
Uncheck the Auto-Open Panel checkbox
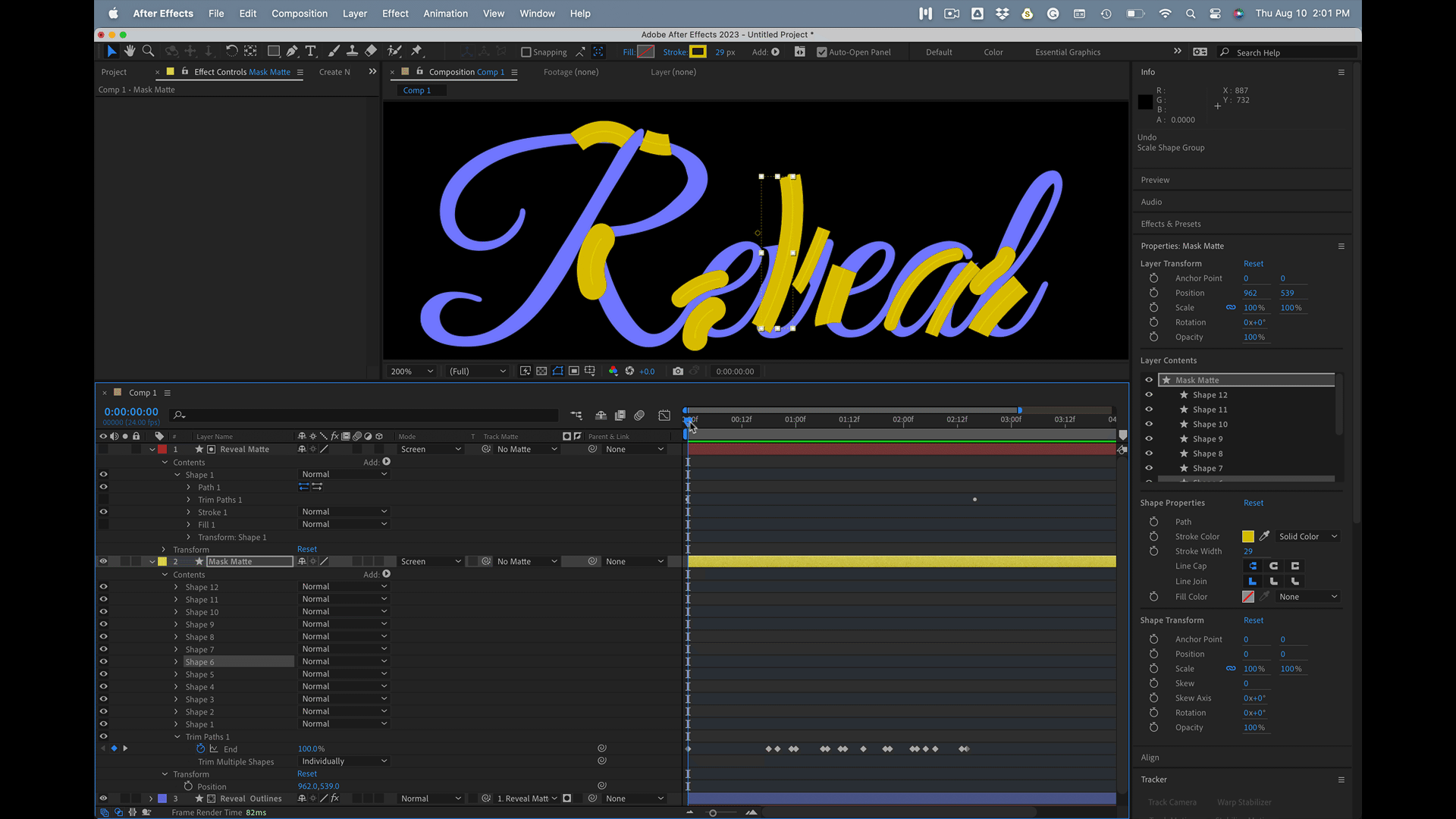pos(821,52)
